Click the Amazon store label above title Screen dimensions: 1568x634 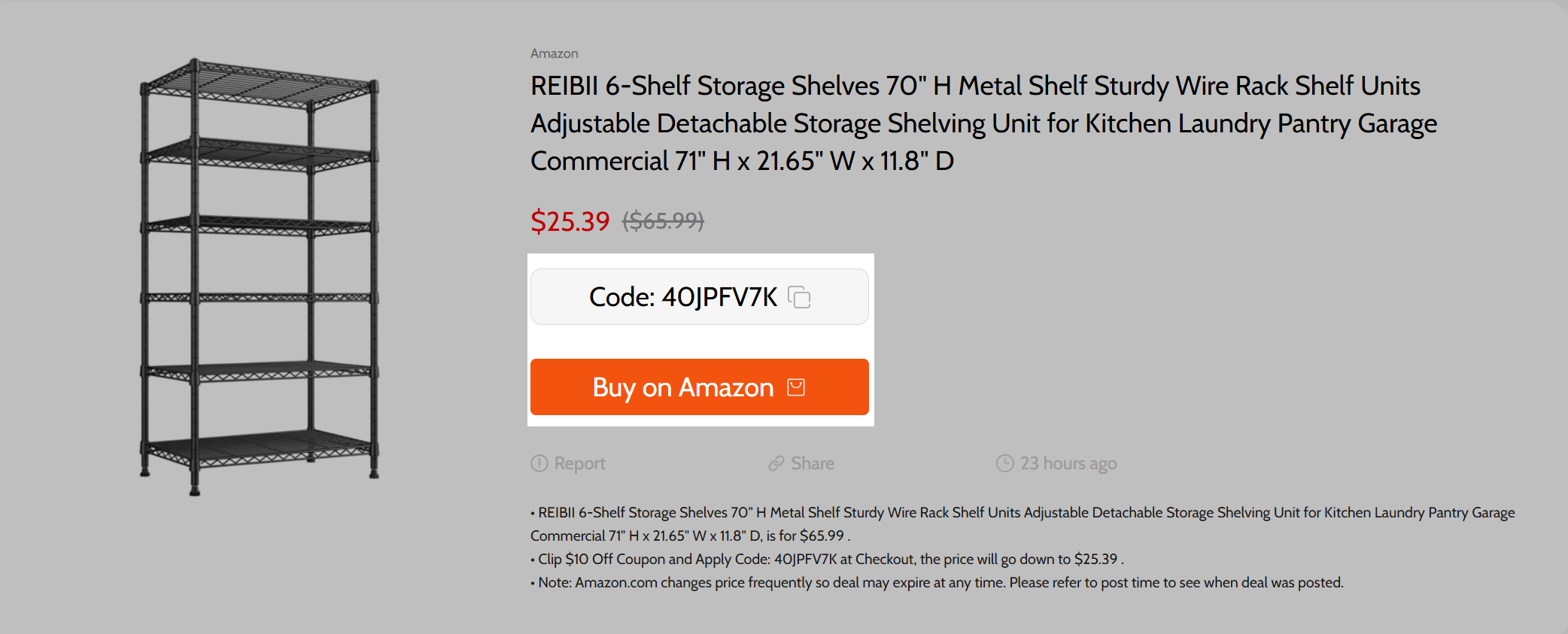(555, 53)
